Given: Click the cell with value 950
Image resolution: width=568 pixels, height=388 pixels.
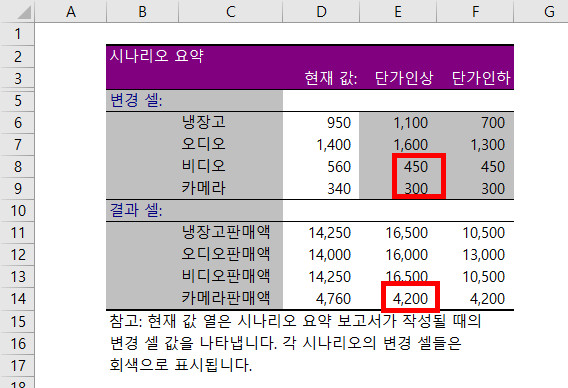Looking at the screenshot, I should (x=321, y=122).
